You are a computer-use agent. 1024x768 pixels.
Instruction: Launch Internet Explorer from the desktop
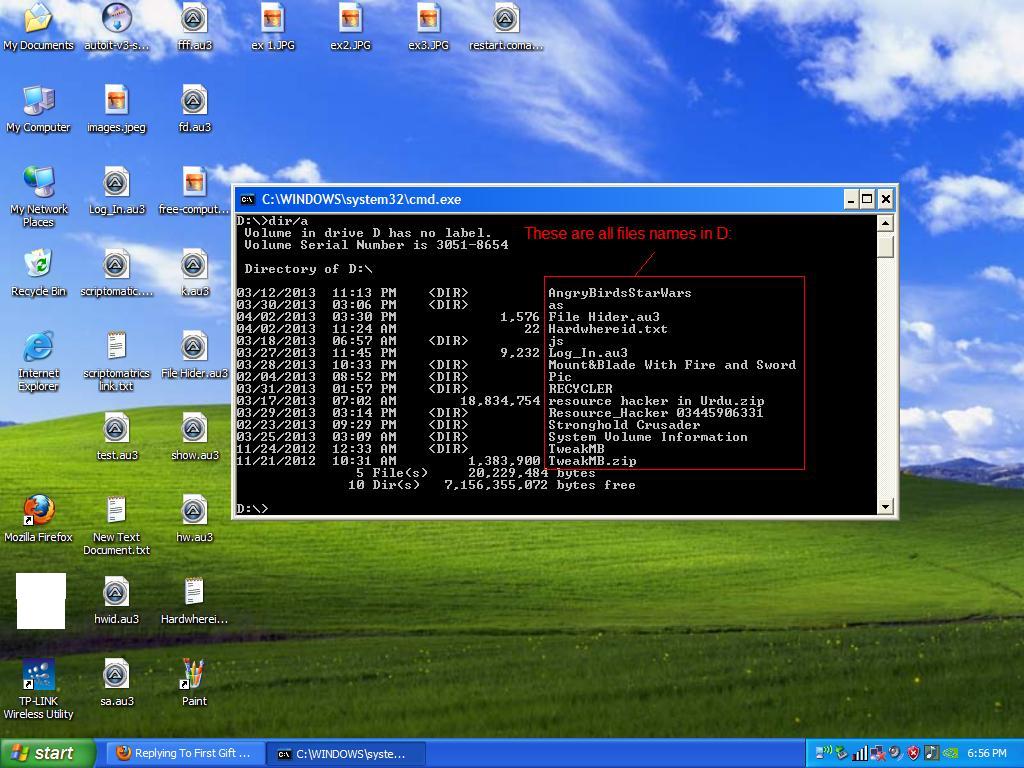pos(39,360)
